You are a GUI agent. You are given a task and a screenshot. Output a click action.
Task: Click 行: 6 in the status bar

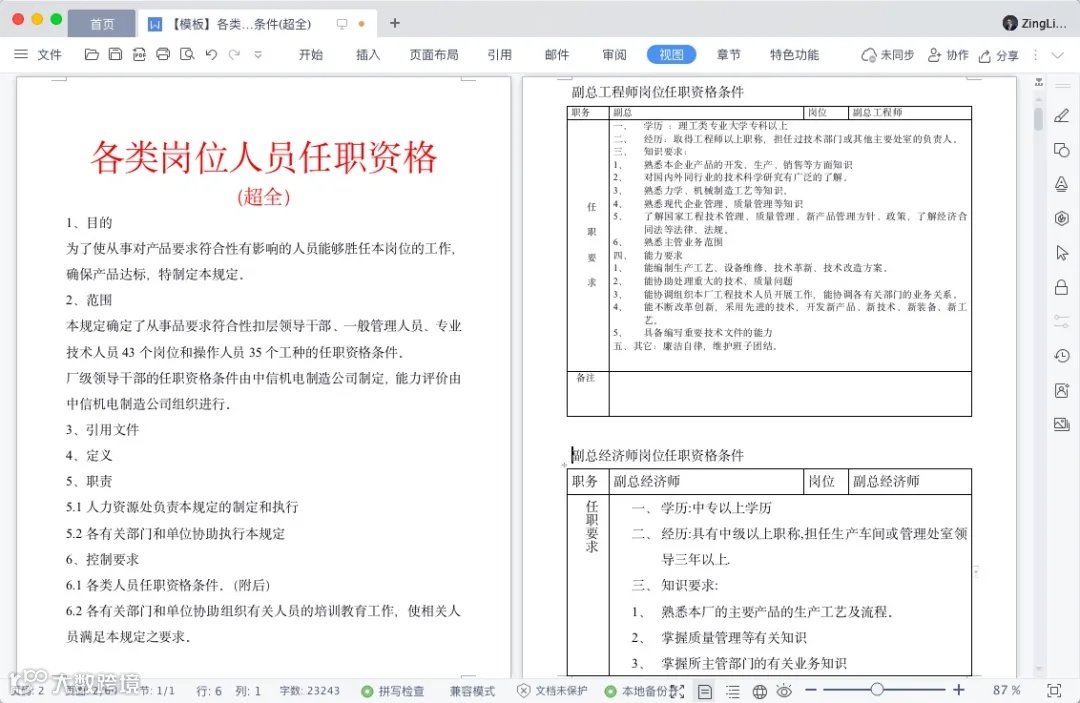209,691
